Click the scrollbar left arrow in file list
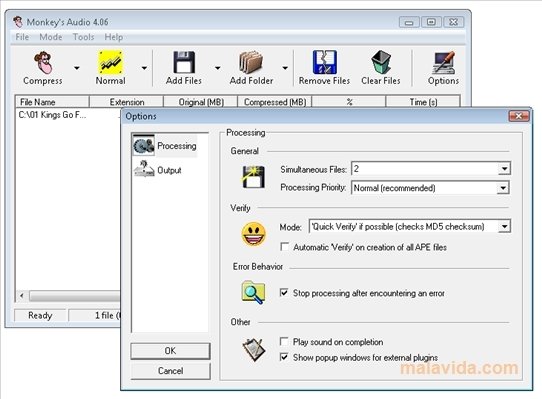The width and height of the screenshot is (542, 399). click(x=22, y=296)
